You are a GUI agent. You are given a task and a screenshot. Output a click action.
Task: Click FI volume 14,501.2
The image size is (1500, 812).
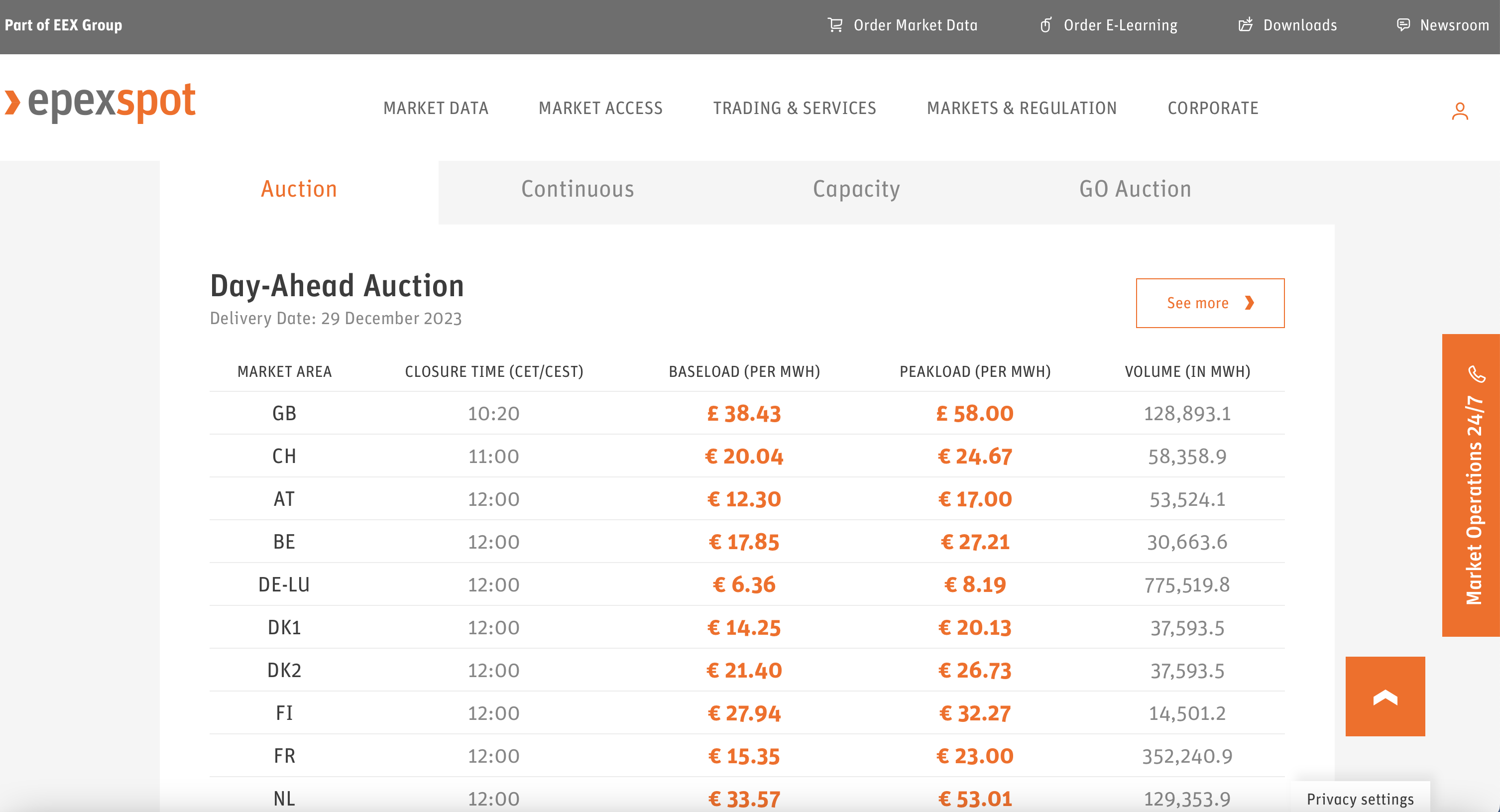click(1187, 713)
